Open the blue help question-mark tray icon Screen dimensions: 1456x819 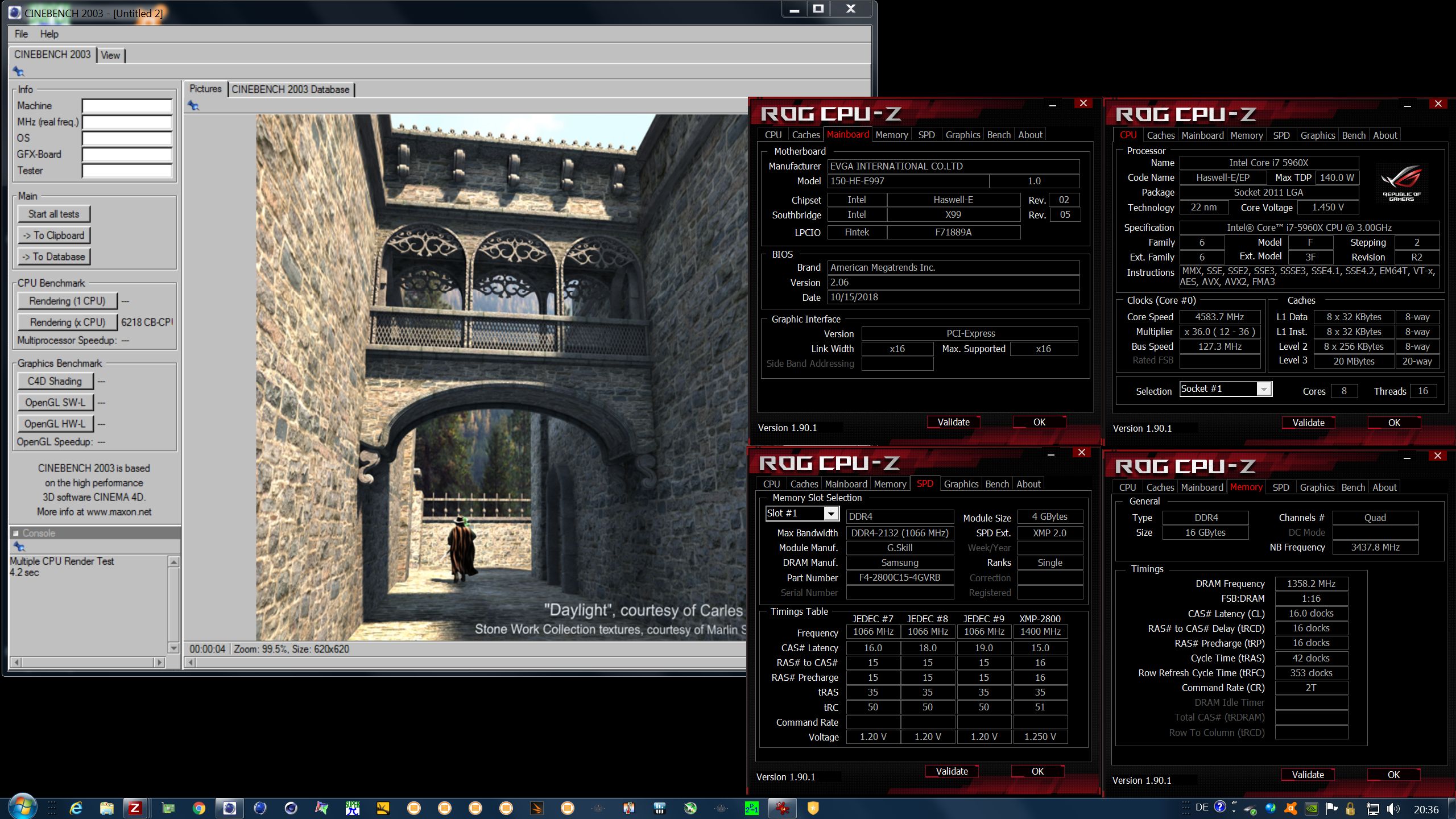coord(1220,806)
